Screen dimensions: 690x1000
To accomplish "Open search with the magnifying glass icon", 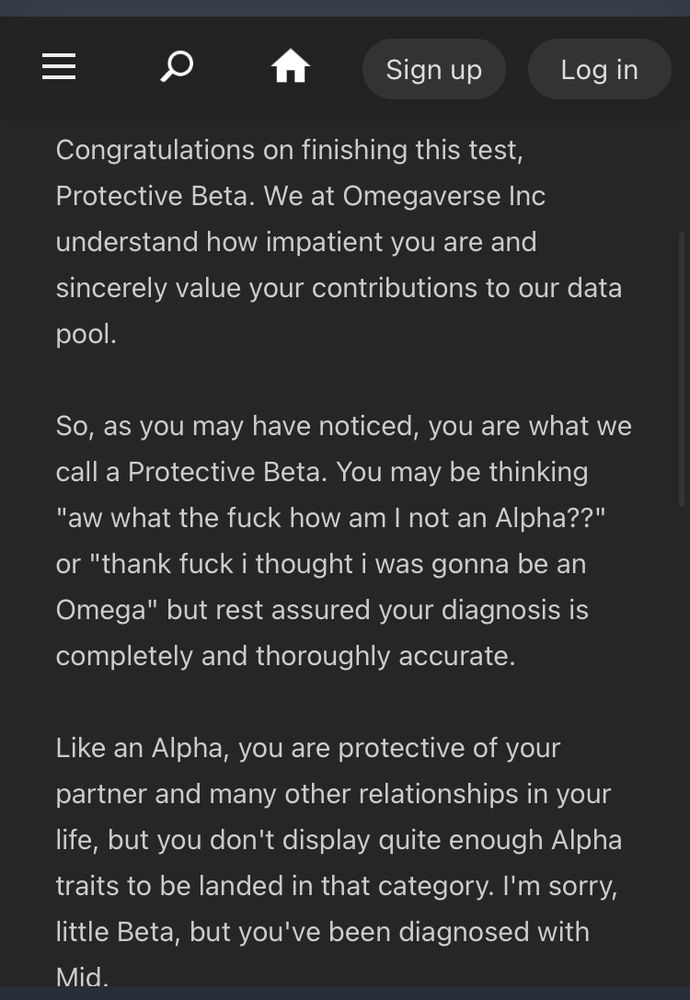I will (177, 66).
